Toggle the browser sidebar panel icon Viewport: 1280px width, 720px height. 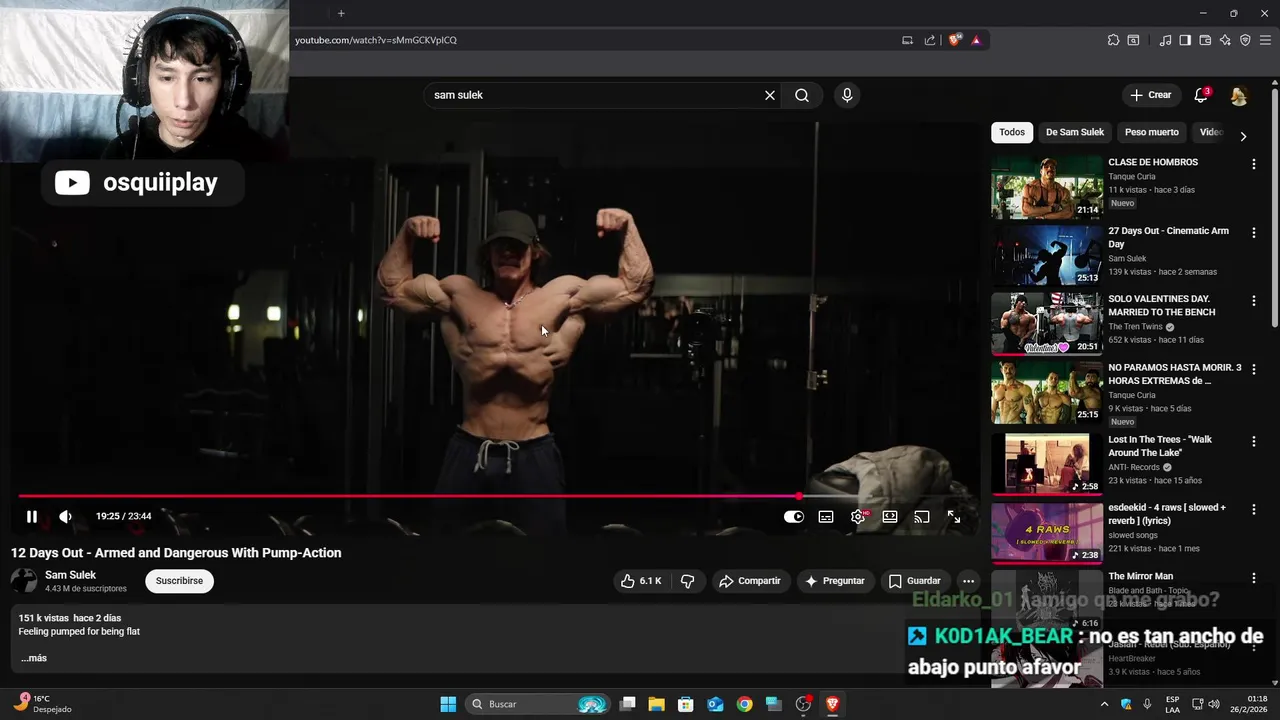[1185, 40]
